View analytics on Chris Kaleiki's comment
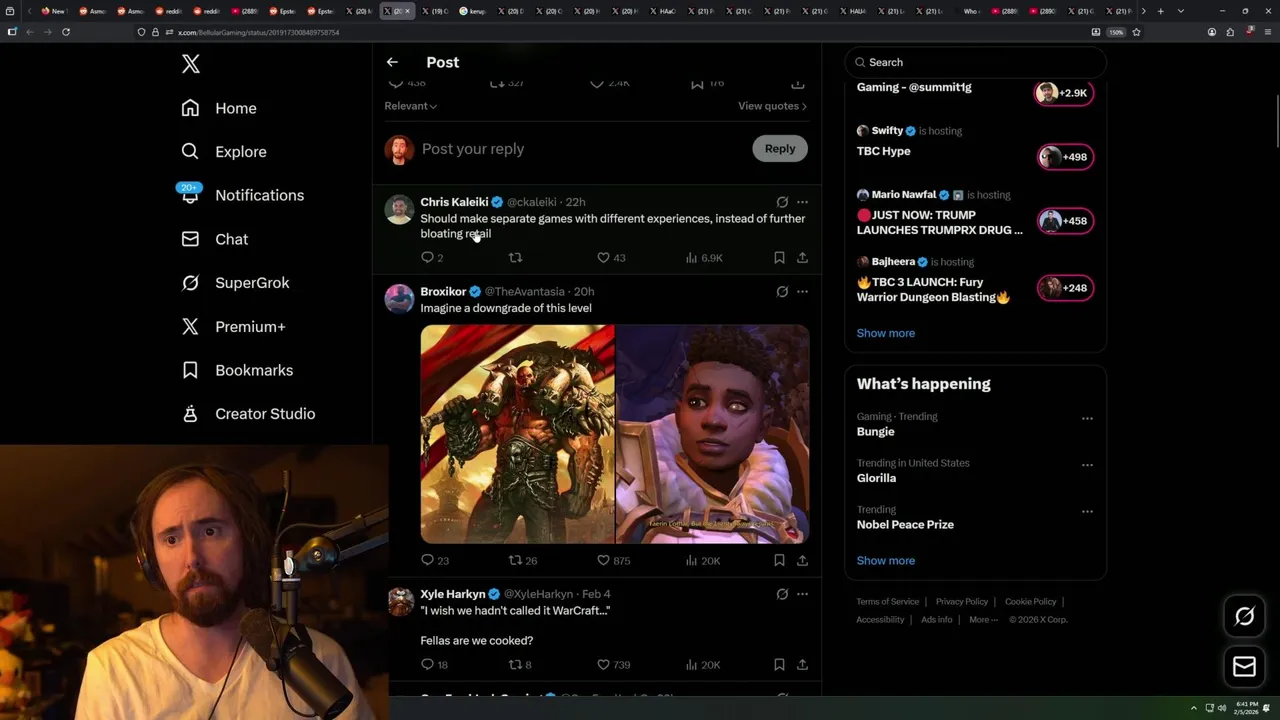This screenshot has width=1280, height=720. point(704,258)
